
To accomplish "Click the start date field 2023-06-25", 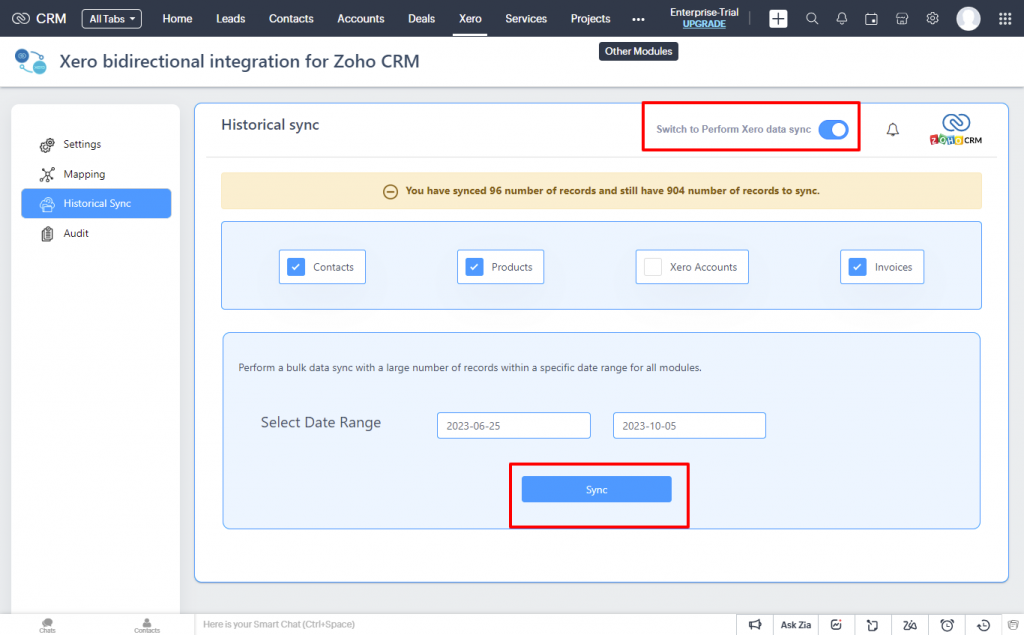I will 514,425.
